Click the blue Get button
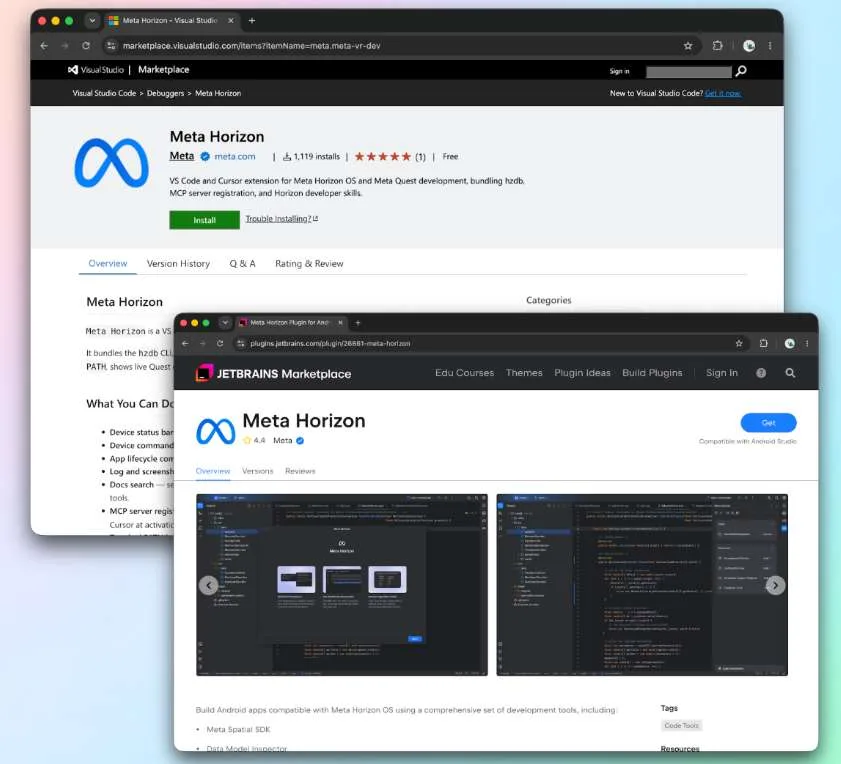The width and height of the screenshot is (841, 764). pyautogui.click(x=768, y=423)
